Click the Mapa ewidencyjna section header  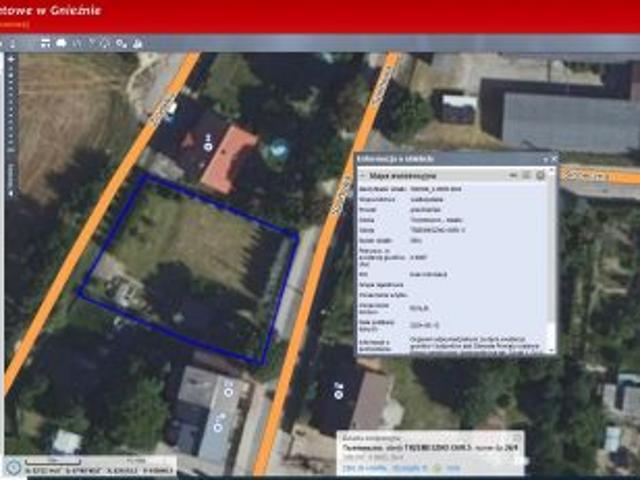(x=453, y=176)
